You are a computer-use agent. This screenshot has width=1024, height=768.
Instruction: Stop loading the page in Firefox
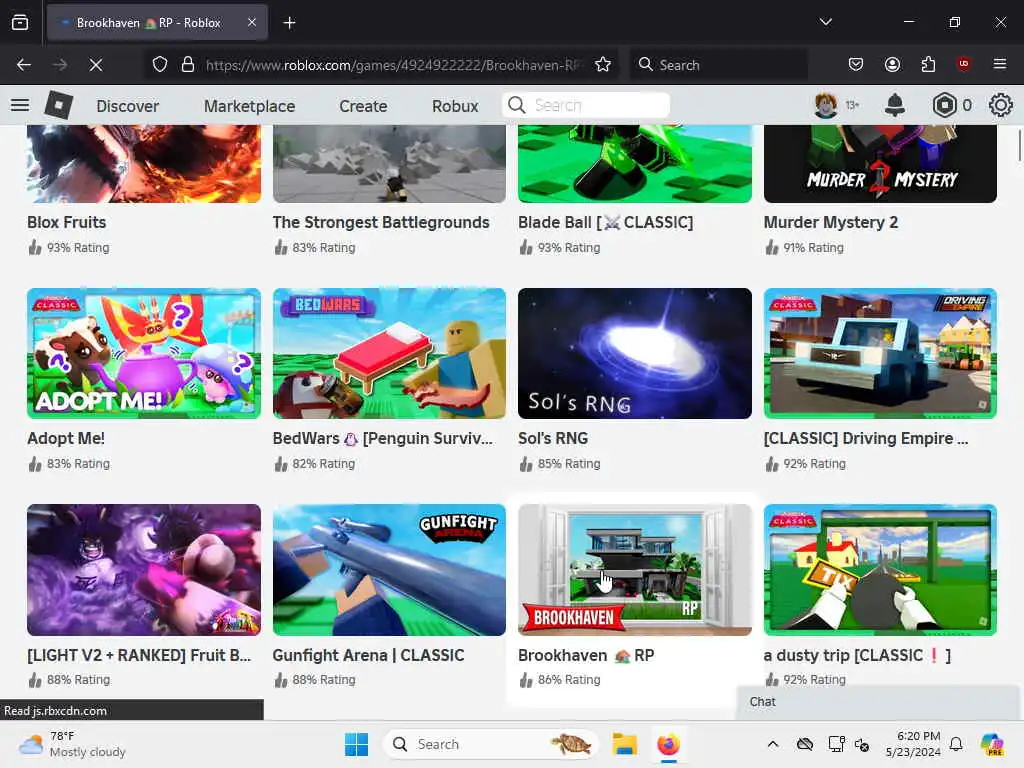pos(95,65)
